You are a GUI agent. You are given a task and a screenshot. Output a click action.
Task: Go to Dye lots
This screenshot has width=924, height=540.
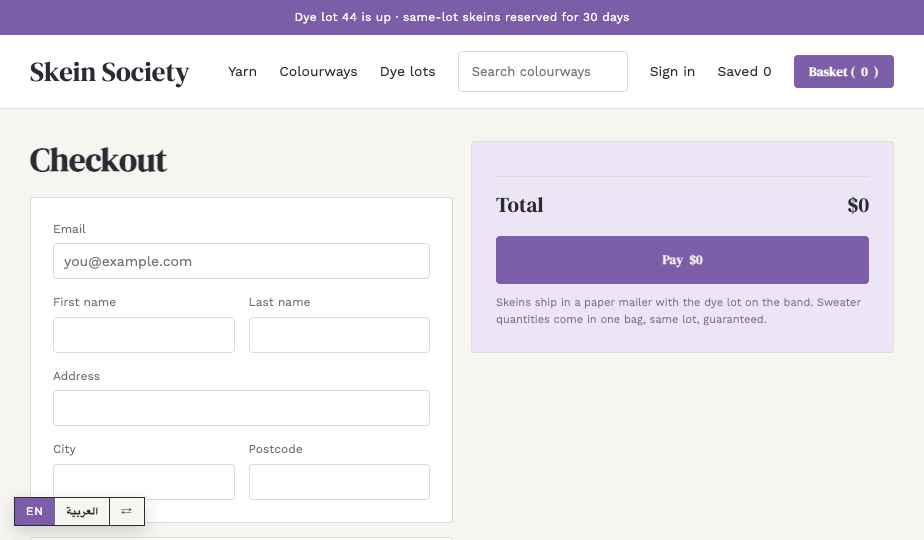pyautogui.click(x=407, y=71)
